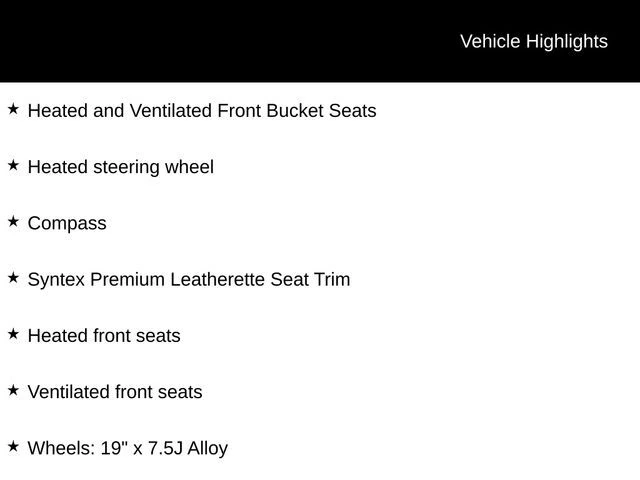Click the Ventilated front seats text
Viewport: 640px width, 480px height.
click(x=115, y=392)
